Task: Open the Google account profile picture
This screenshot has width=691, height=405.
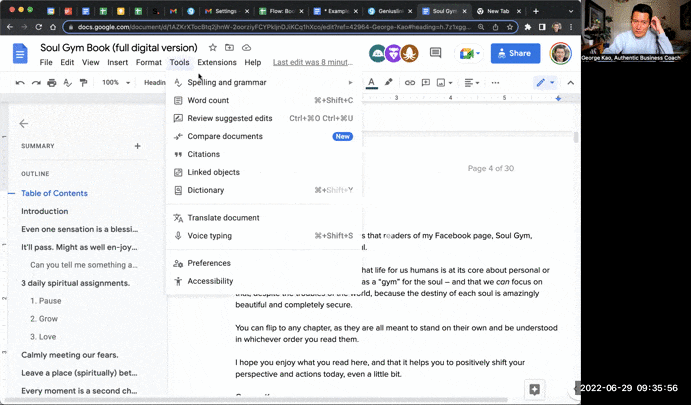Action: coord(561,53)
